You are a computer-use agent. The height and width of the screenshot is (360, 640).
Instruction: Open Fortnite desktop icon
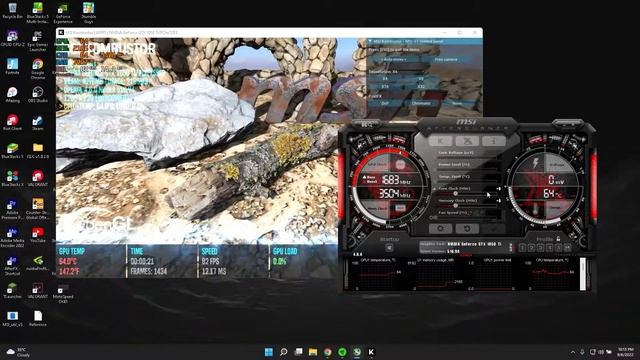12,66
